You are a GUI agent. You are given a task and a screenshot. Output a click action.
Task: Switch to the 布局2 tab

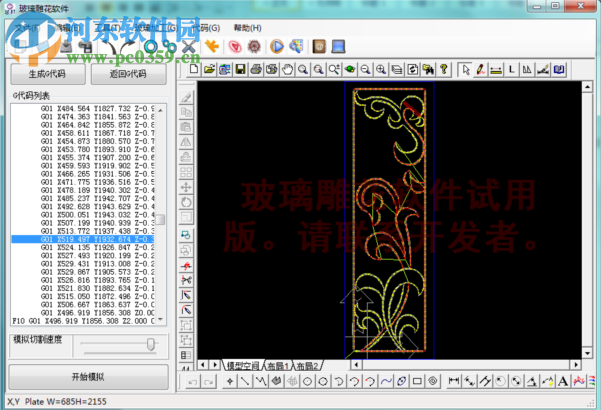tap(307, 367)
